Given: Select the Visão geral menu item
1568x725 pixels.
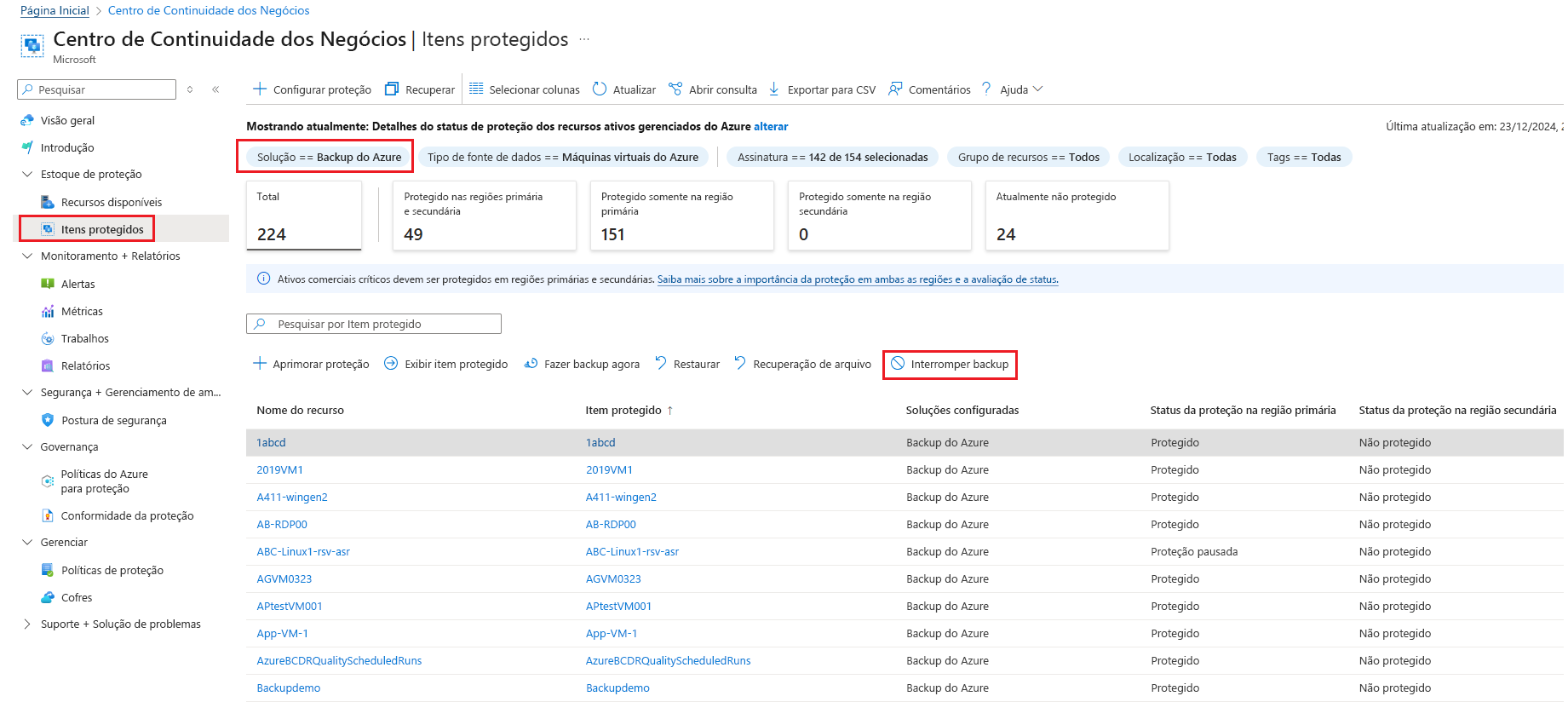Looking at the screenshot, I should [67, 120].
